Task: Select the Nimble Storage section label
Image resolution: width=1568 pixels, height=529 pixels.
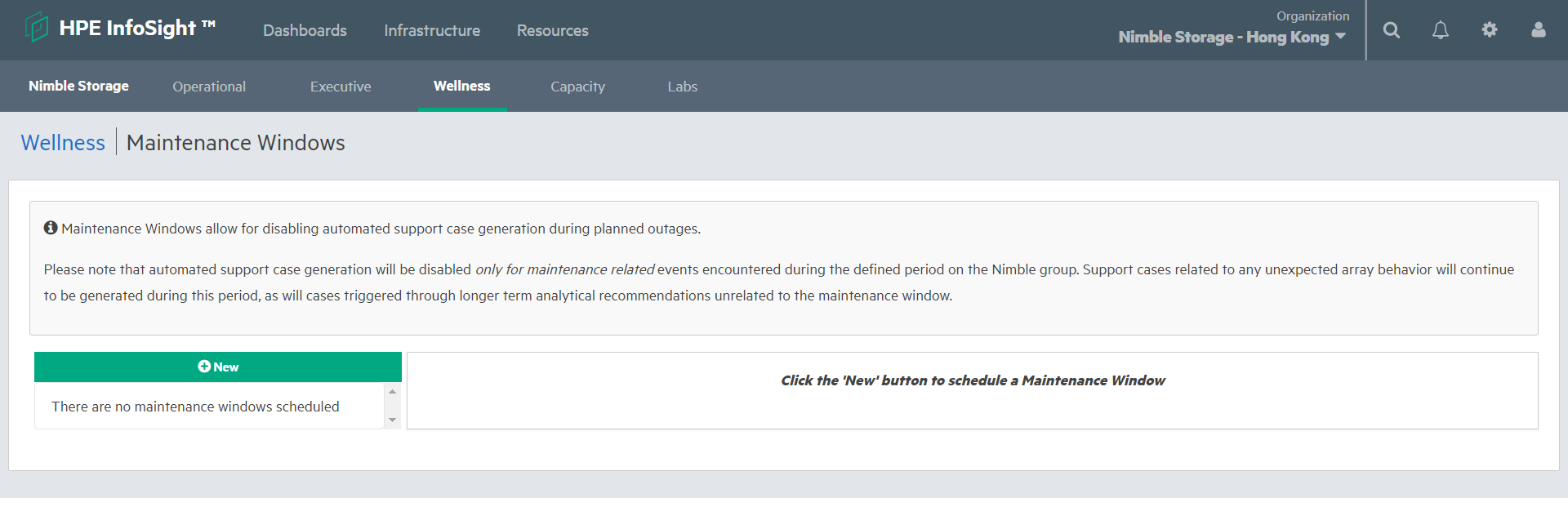Action: [78, 86]
